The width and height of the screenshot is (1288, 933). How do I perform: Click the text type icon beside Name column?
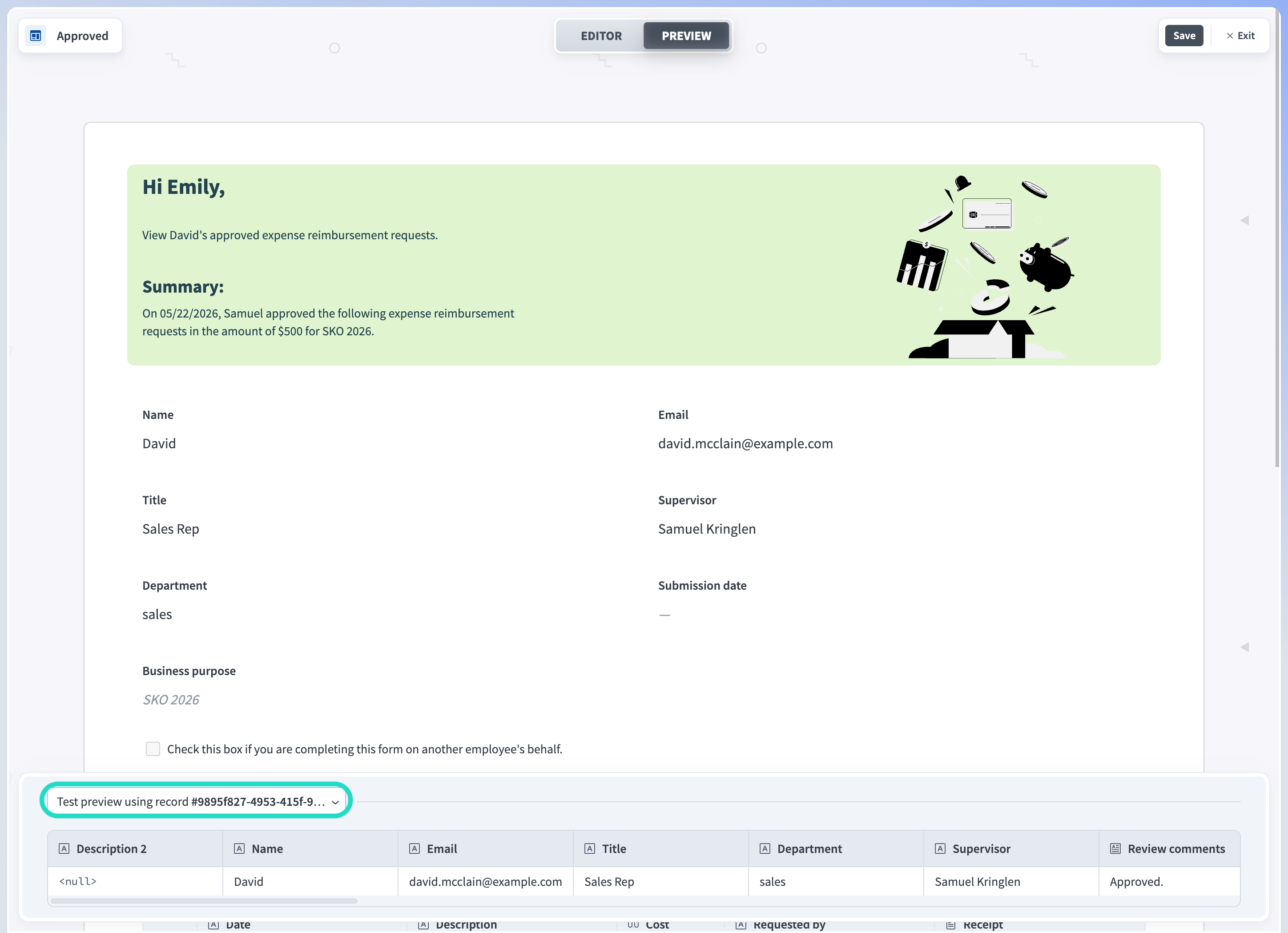pos(239,849)
